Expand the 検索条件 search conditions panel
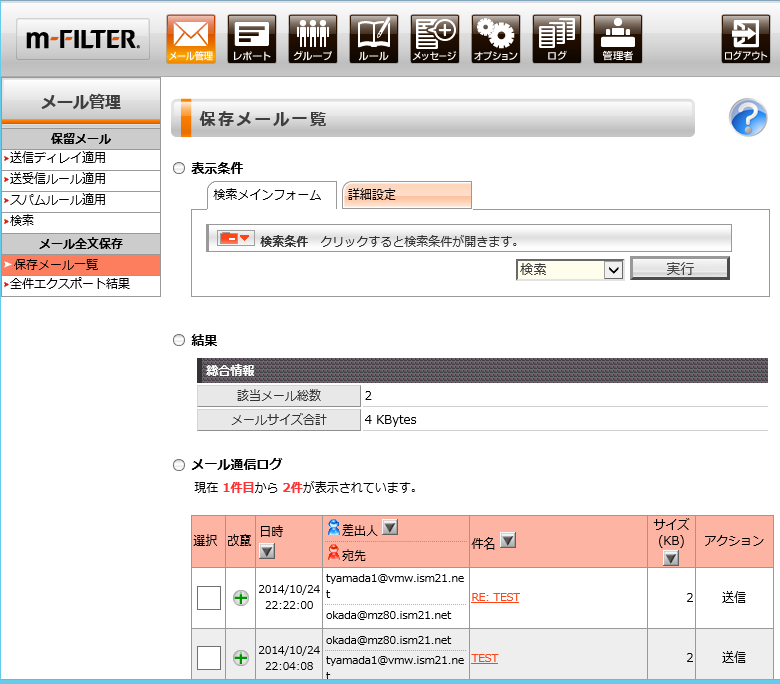 [236, 238]
